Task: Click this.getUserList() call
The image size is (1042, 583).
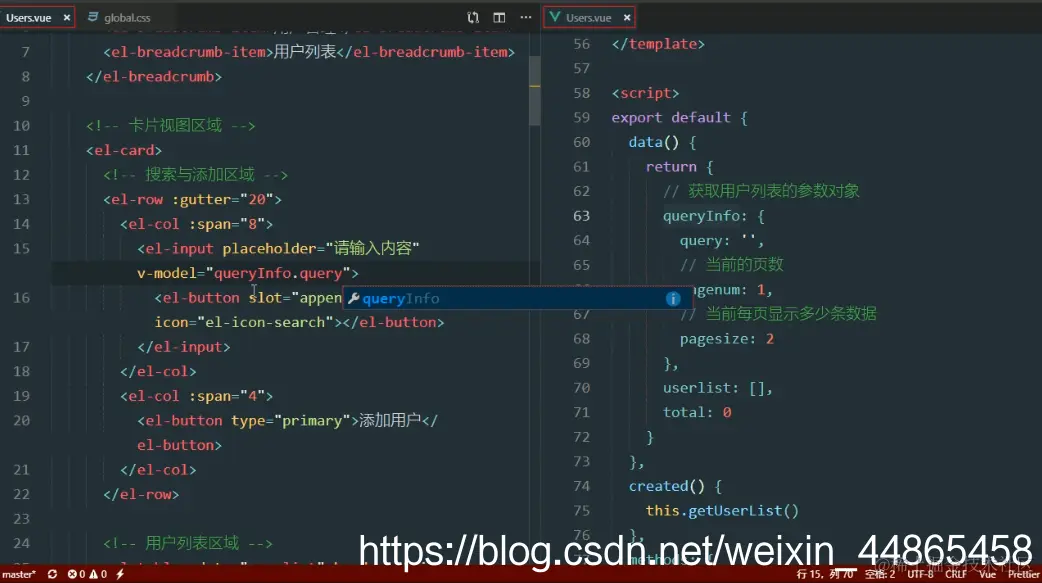Action: (722, 511)
